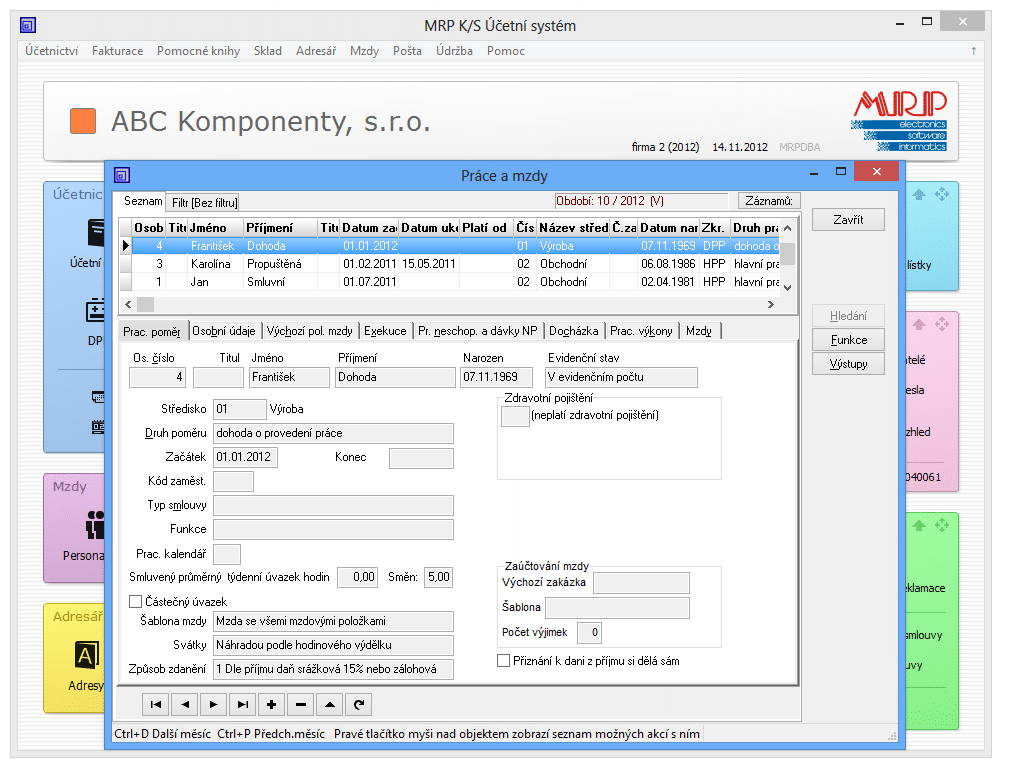
Task: Go to previous record in navigator
Action: (185, 705)
